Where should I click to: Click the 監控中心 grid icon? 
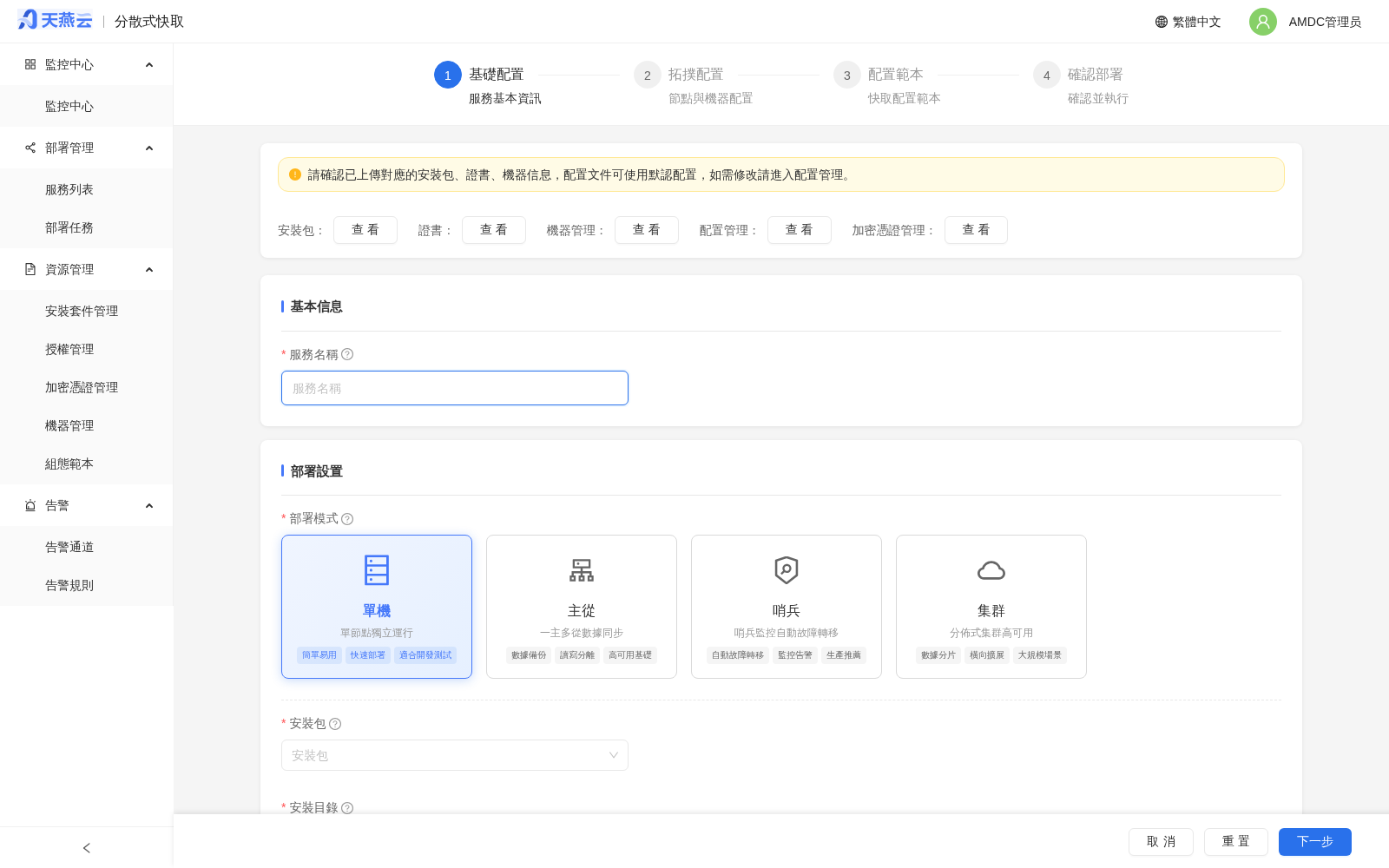[30, 64]
